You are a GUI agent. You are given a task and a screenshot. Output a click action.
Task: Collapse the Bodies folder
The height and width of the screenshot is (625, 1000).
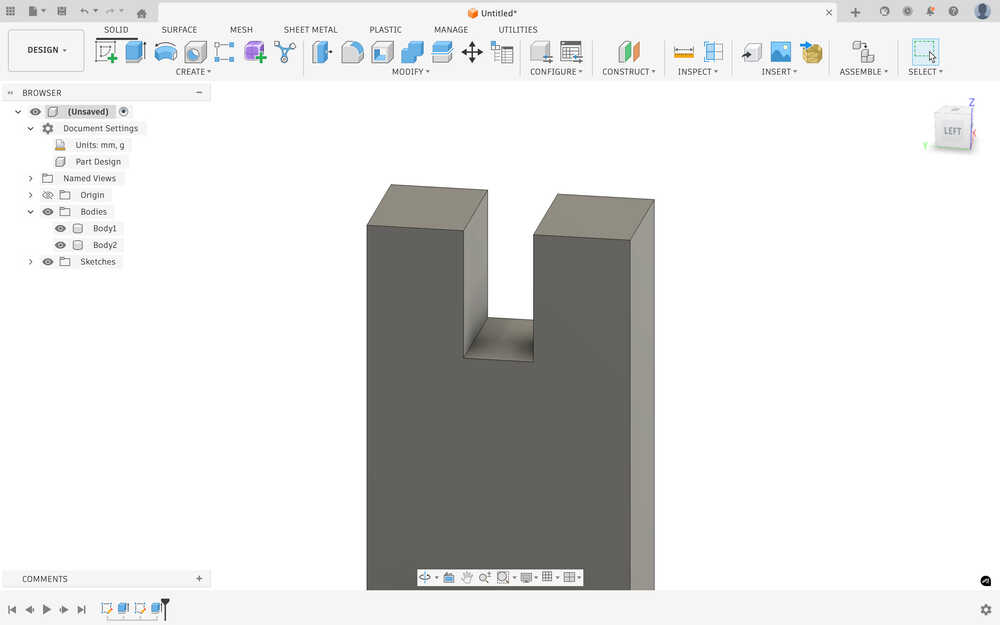click(x=31, y=212)
